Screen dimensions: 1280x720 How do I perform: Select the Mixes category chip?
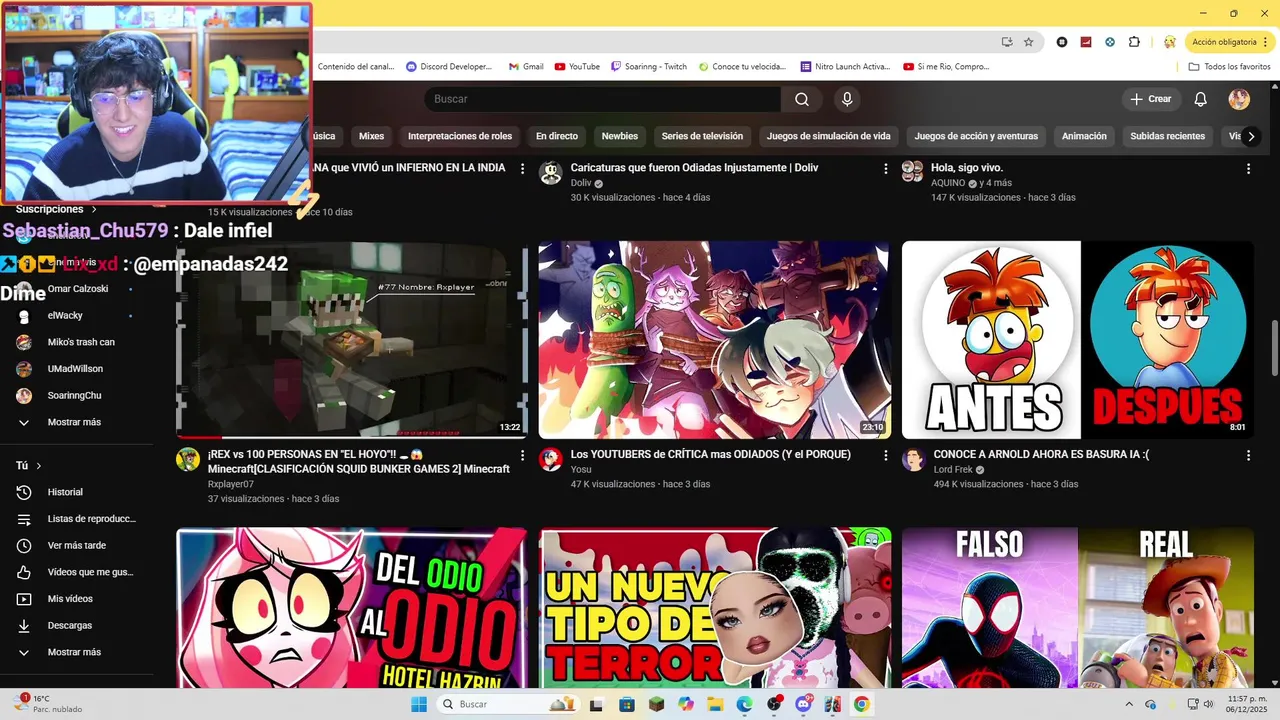(x=371, y=136)
